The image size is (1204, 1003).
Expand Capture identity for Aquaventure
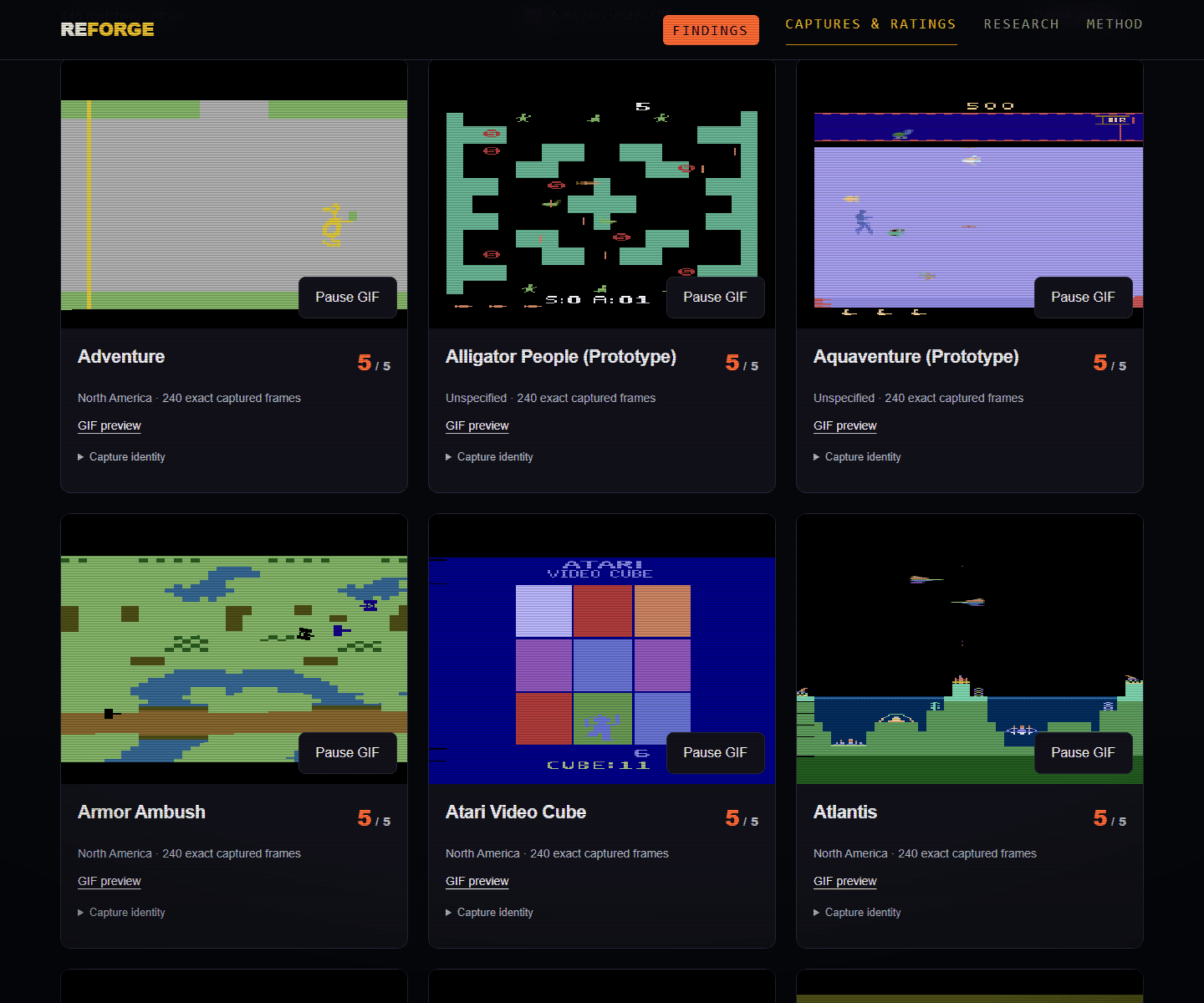[858, 457]
